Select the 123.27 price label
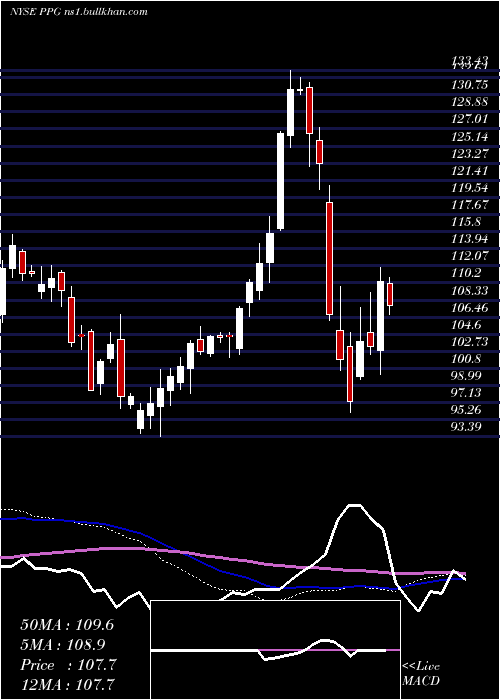This screenshot has height=700, width=500. click(469, 154)
